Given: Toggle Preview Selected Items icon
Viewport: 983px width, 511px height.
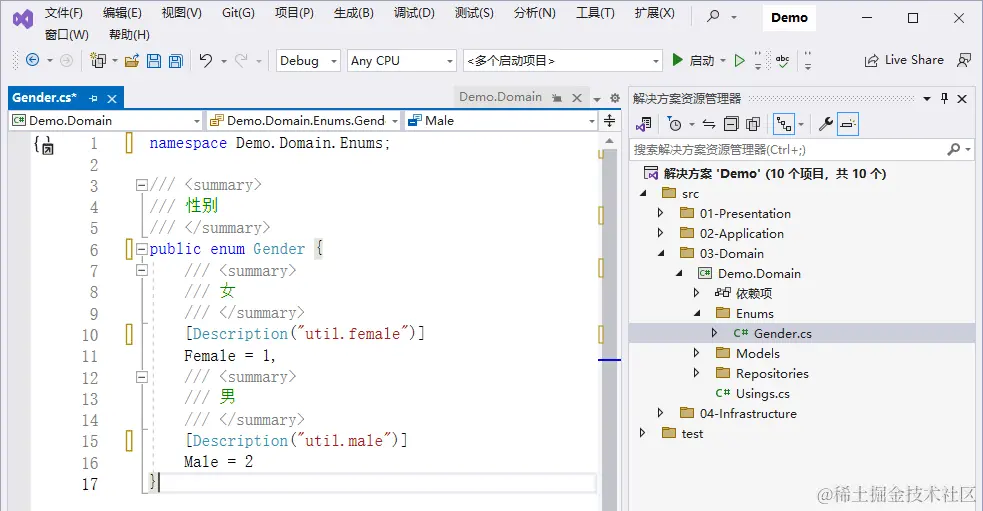Looking at the screenshot, I should pyautogui.click(x=848, y=124).
